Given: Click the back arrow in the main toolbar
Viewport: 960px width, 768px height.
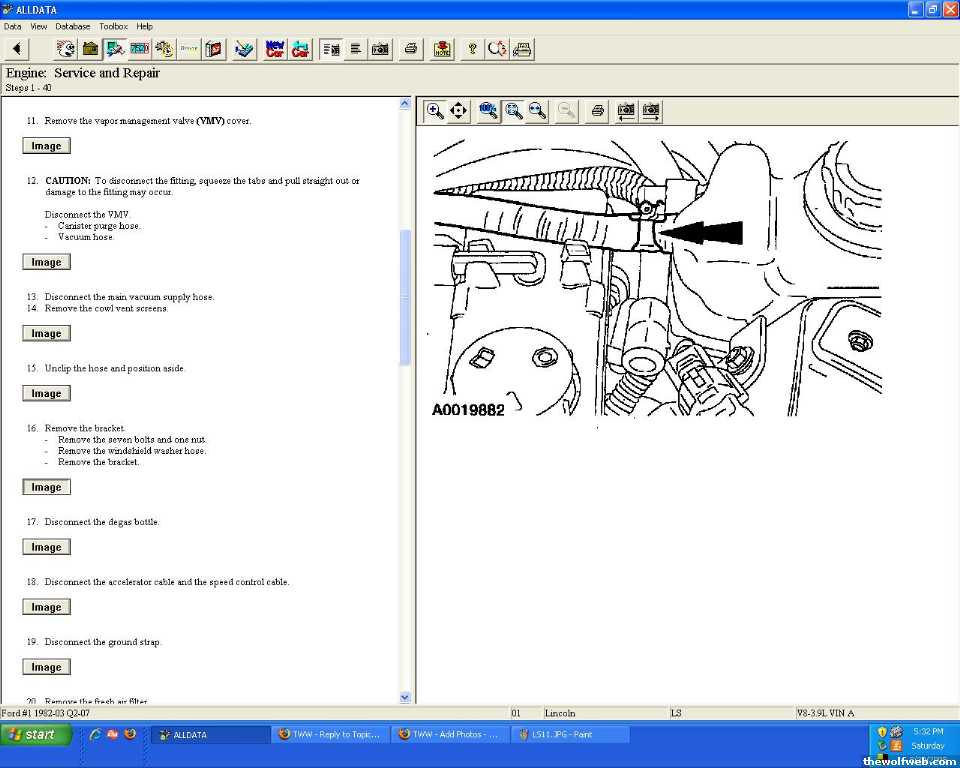Looking at the screenshot, I should pyautogui.click(x=17, y=49).
